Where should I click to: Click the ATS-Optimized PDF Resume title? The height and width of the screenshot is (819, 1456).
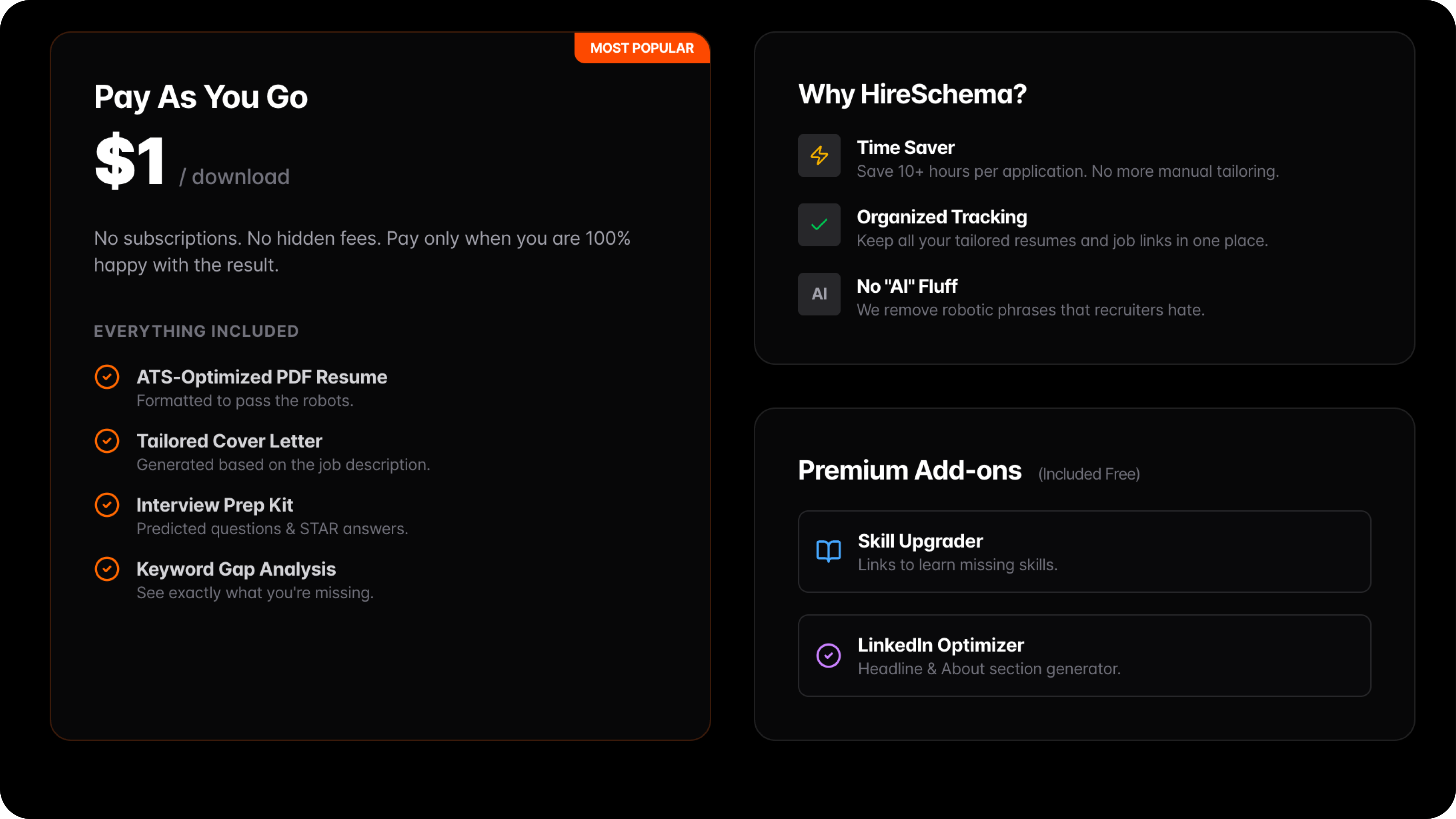262,377
